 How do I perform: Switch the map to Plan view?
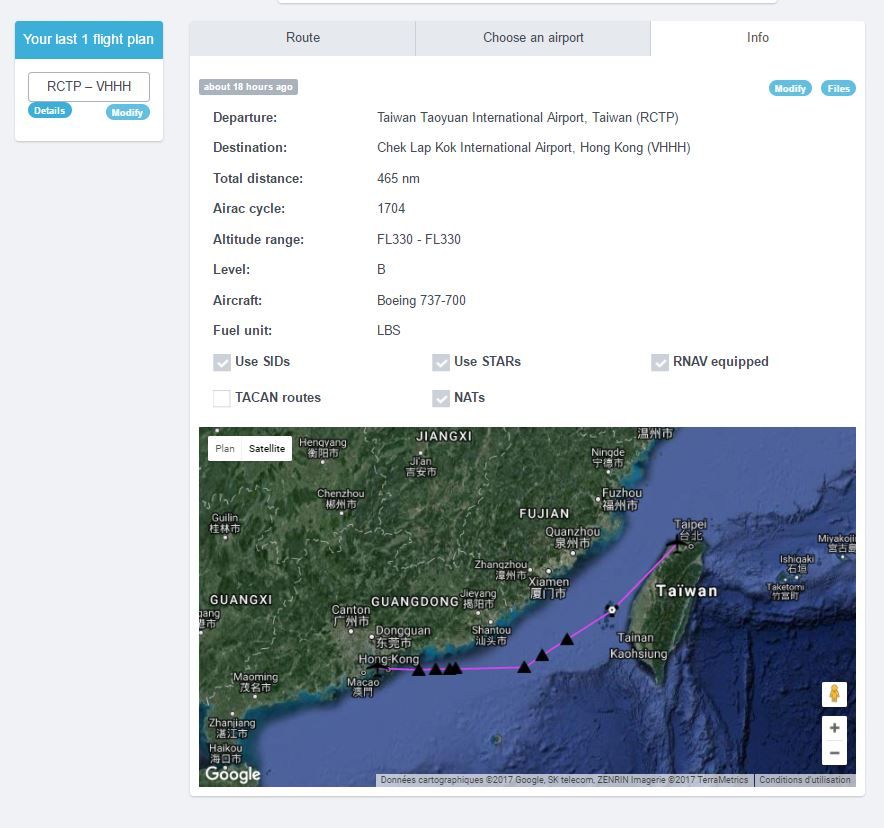coord(225,449)
